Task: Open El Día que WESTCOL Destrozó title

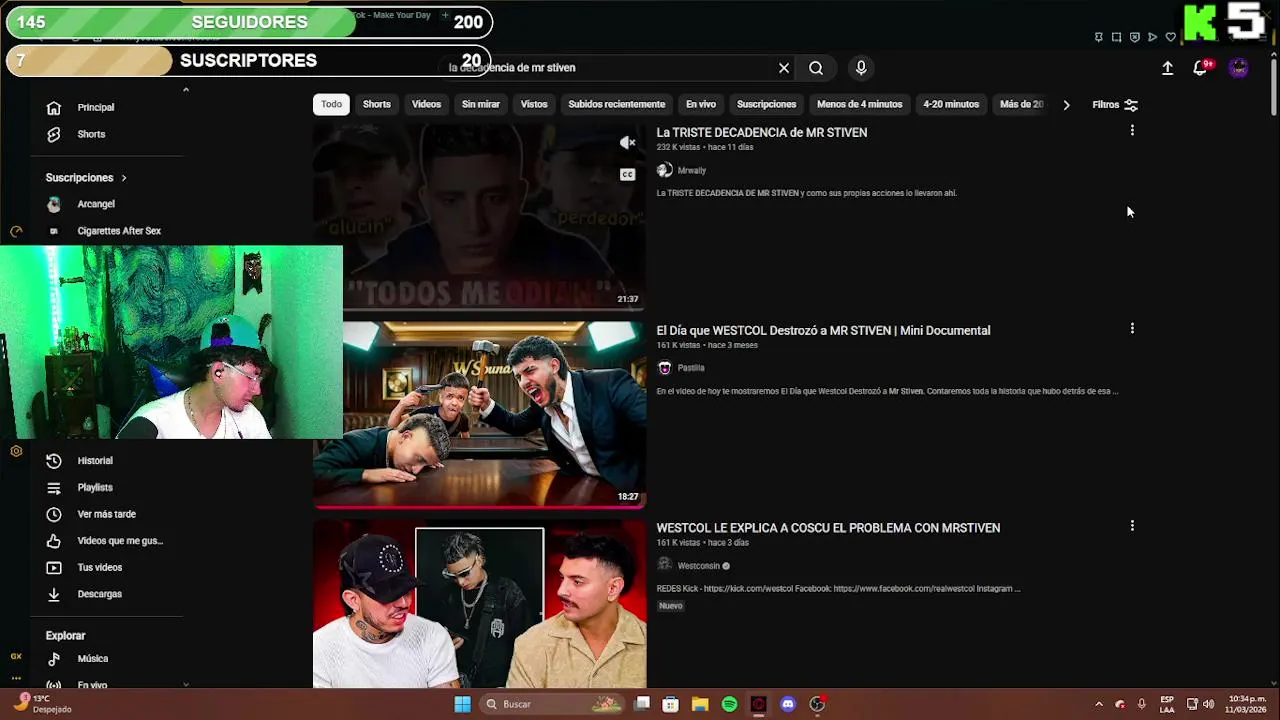Action: tap(823, 330)
